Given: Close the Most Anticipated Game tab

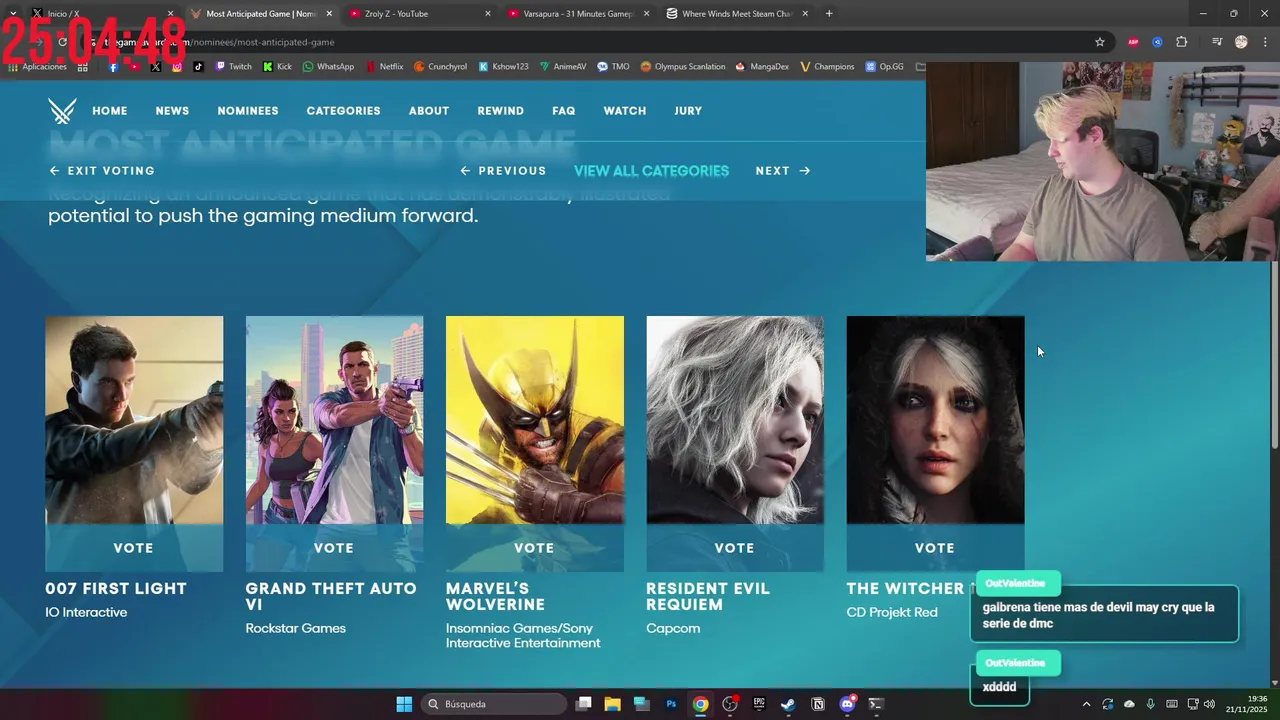Looking at the screenshot, I should point(329,14).
